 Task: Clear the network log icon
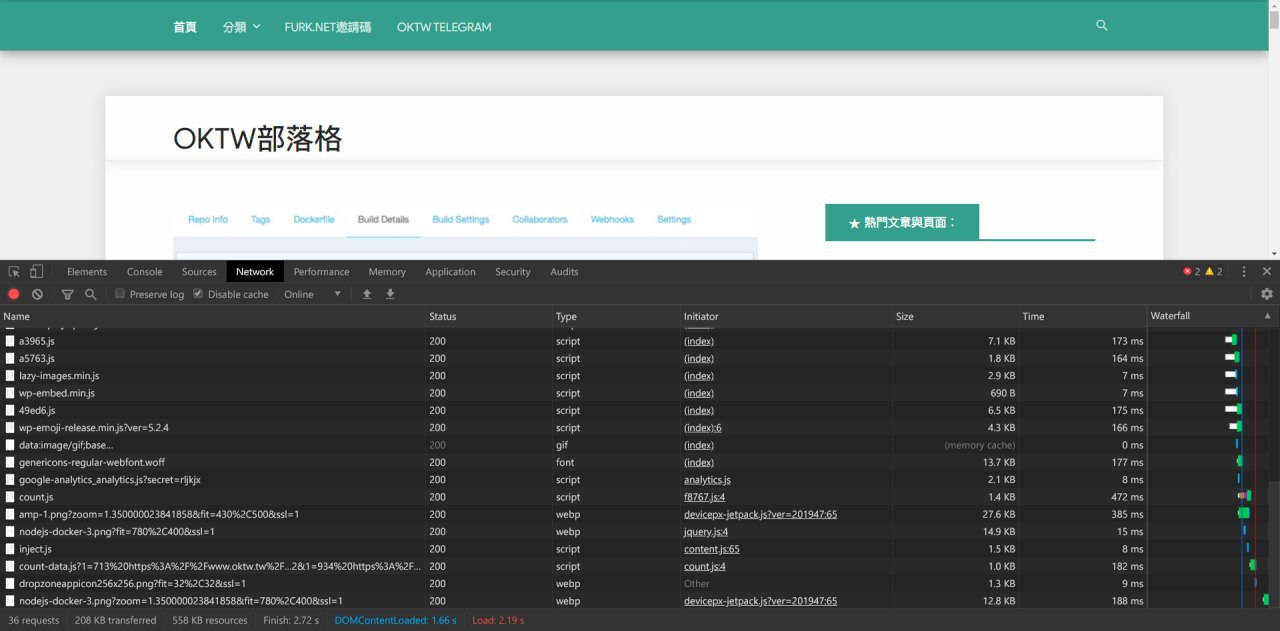pyautogui.click(x=37, y=294)
